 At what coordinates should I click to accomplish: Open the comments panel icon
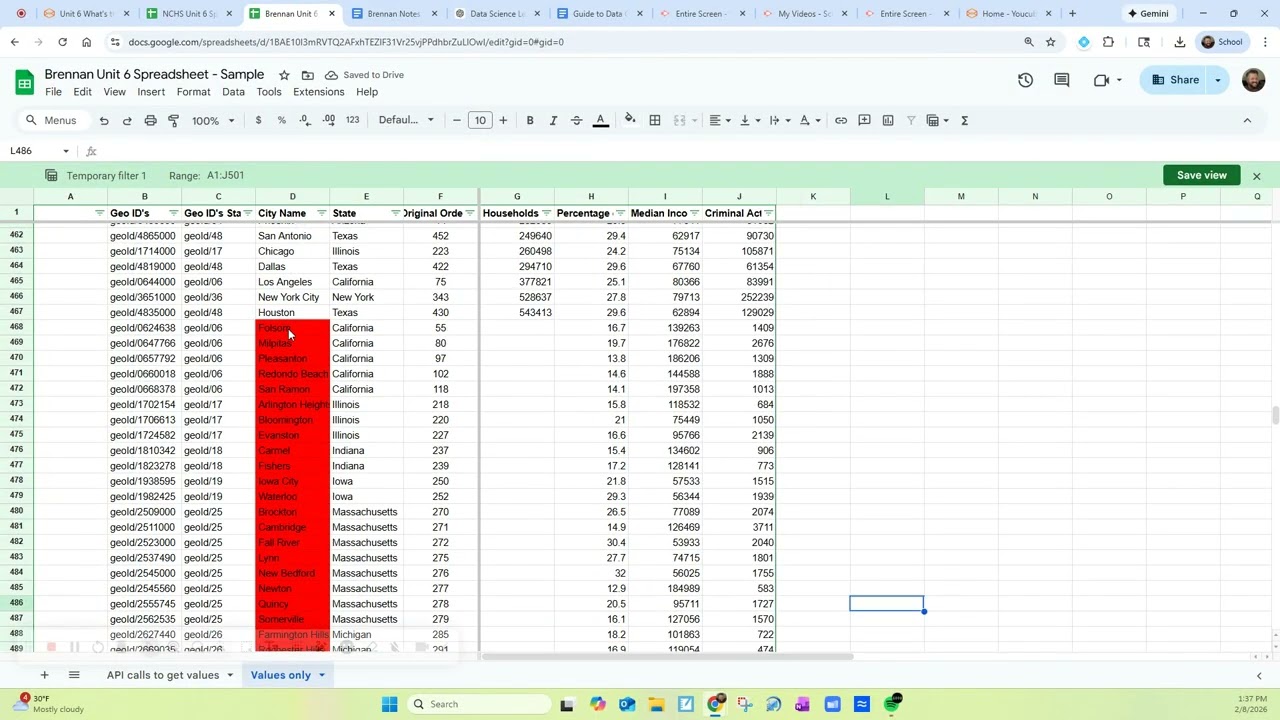click(1062, 80)
